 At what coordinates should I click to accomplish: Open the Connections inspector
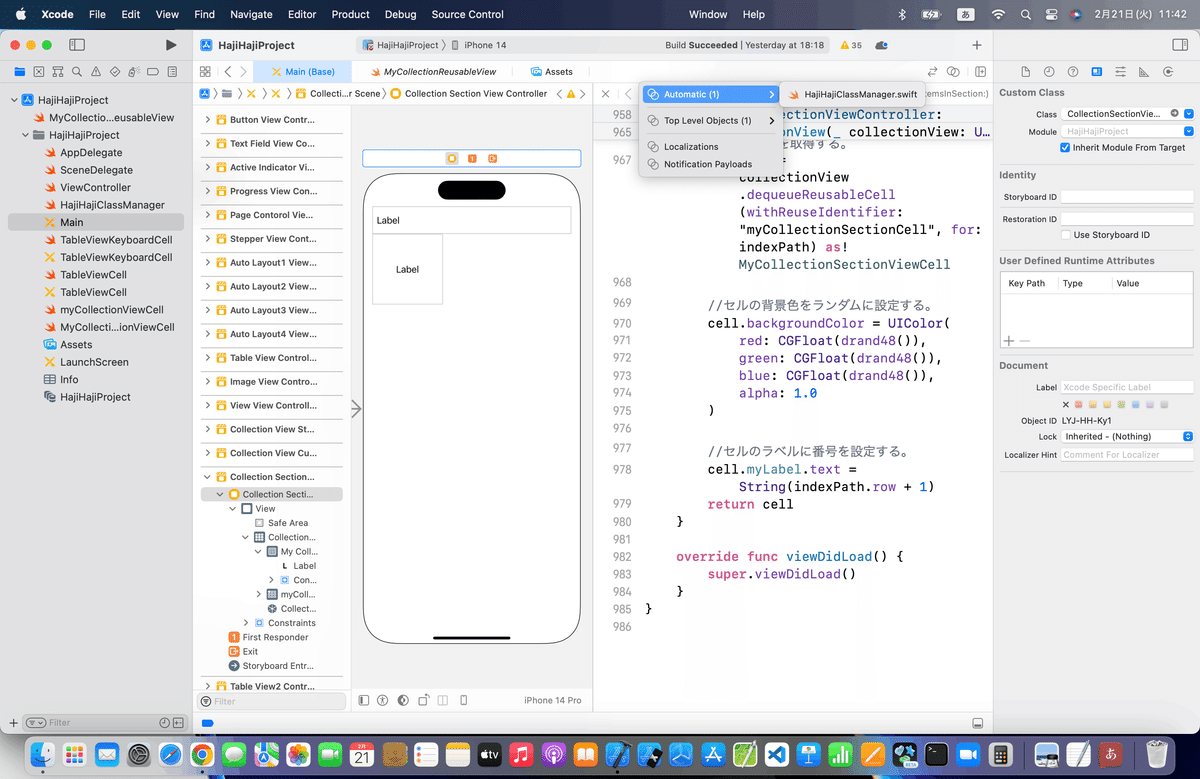pyautogui.click(x=1168, y=72)
